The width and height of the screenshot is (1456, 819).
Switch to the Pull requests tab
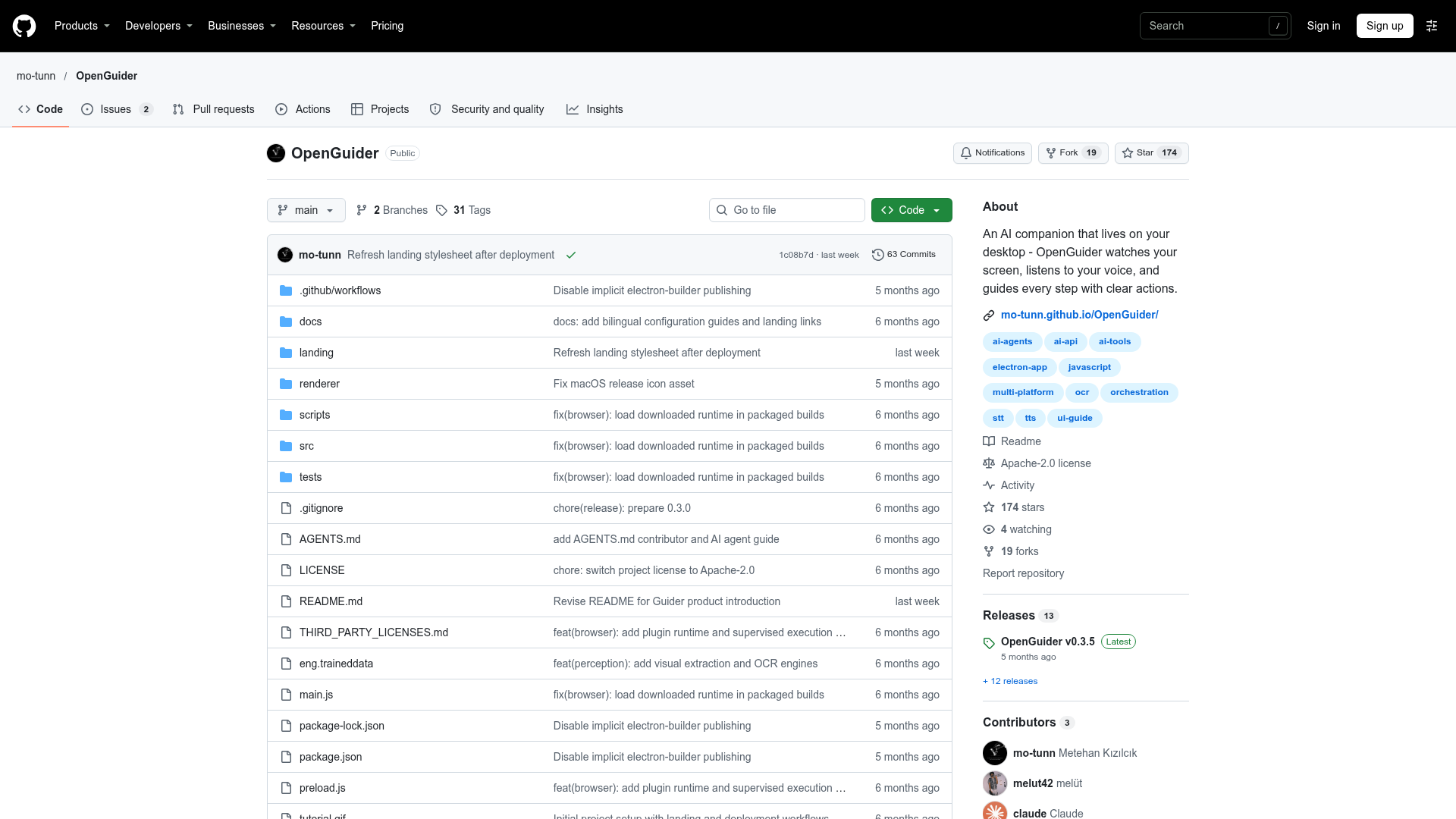214,109
